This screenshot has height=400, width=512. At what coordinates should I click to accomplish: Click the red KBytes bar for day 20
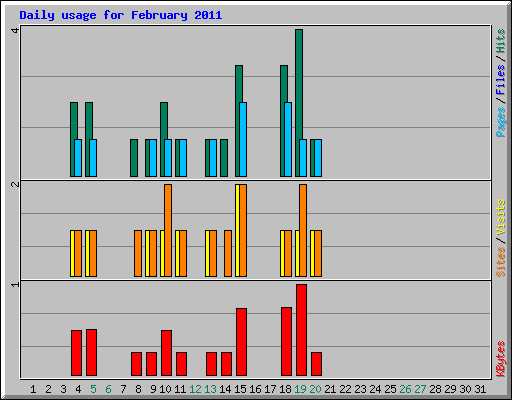(316, 364)
